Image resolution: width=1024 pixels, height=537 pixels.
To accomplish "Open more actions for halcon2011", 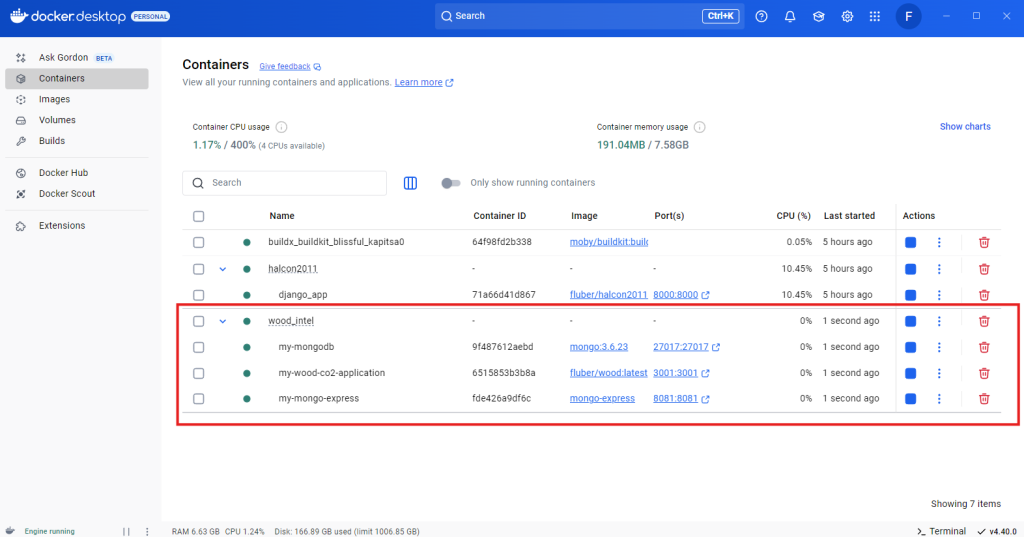I will click(x=939, y=269).
